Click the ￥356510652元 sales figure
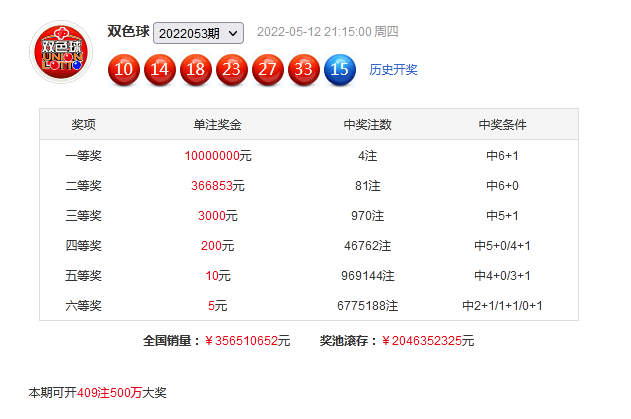The image size is (631, 419). pyautogui.click(x=247, y=341)
